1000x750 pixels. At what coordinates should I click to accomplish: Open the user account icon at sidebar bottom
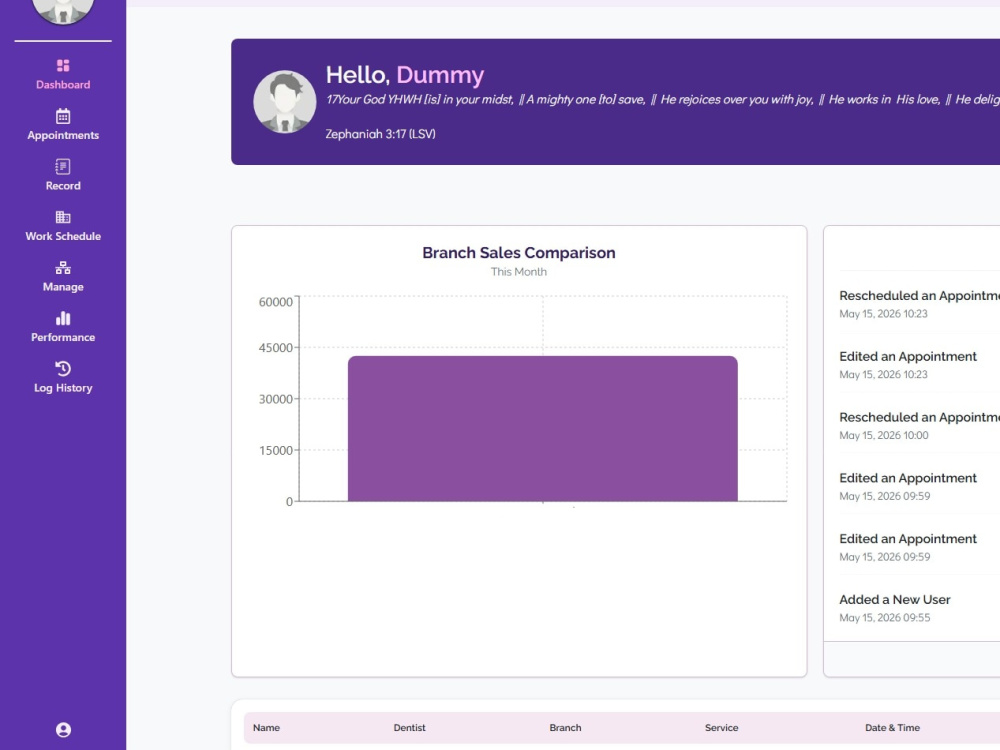pyautogui.click(x=63, y=730)
